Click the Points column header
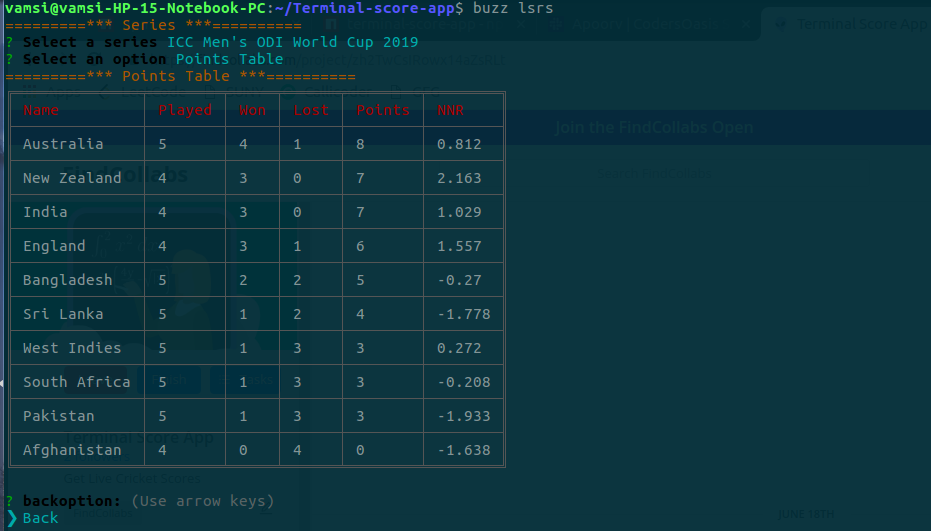The height and width of the screenshot is (531, 931). (x=383, y=110)
